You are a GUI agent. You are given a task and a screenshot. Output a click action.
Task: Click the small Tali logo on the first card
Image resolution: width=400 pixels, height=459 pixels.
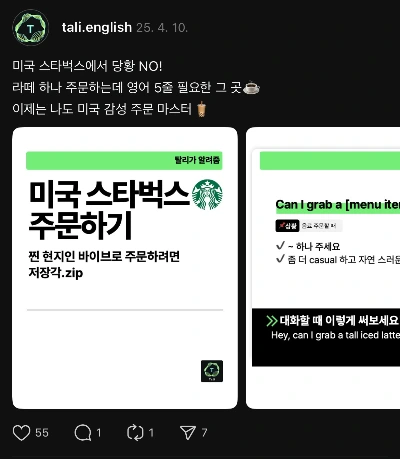coord(212,371)
